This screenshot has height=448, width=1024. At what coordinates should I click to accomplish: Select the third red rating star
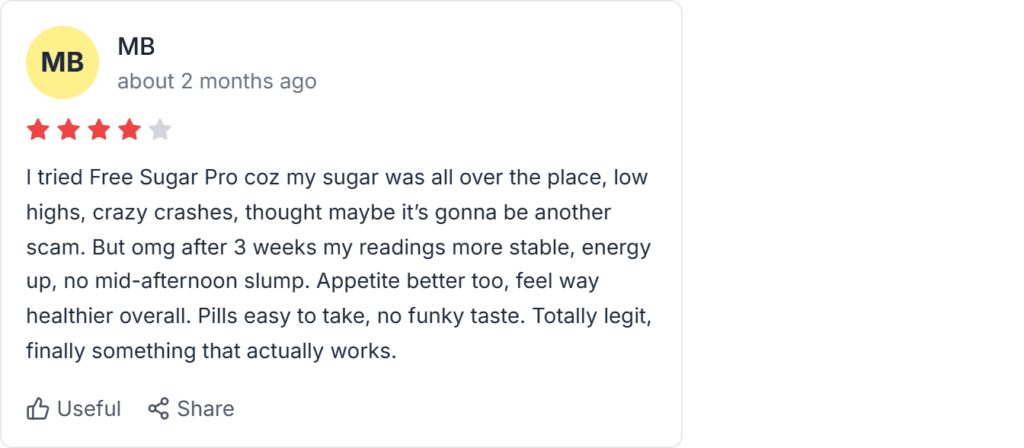[x=99, y=130]
